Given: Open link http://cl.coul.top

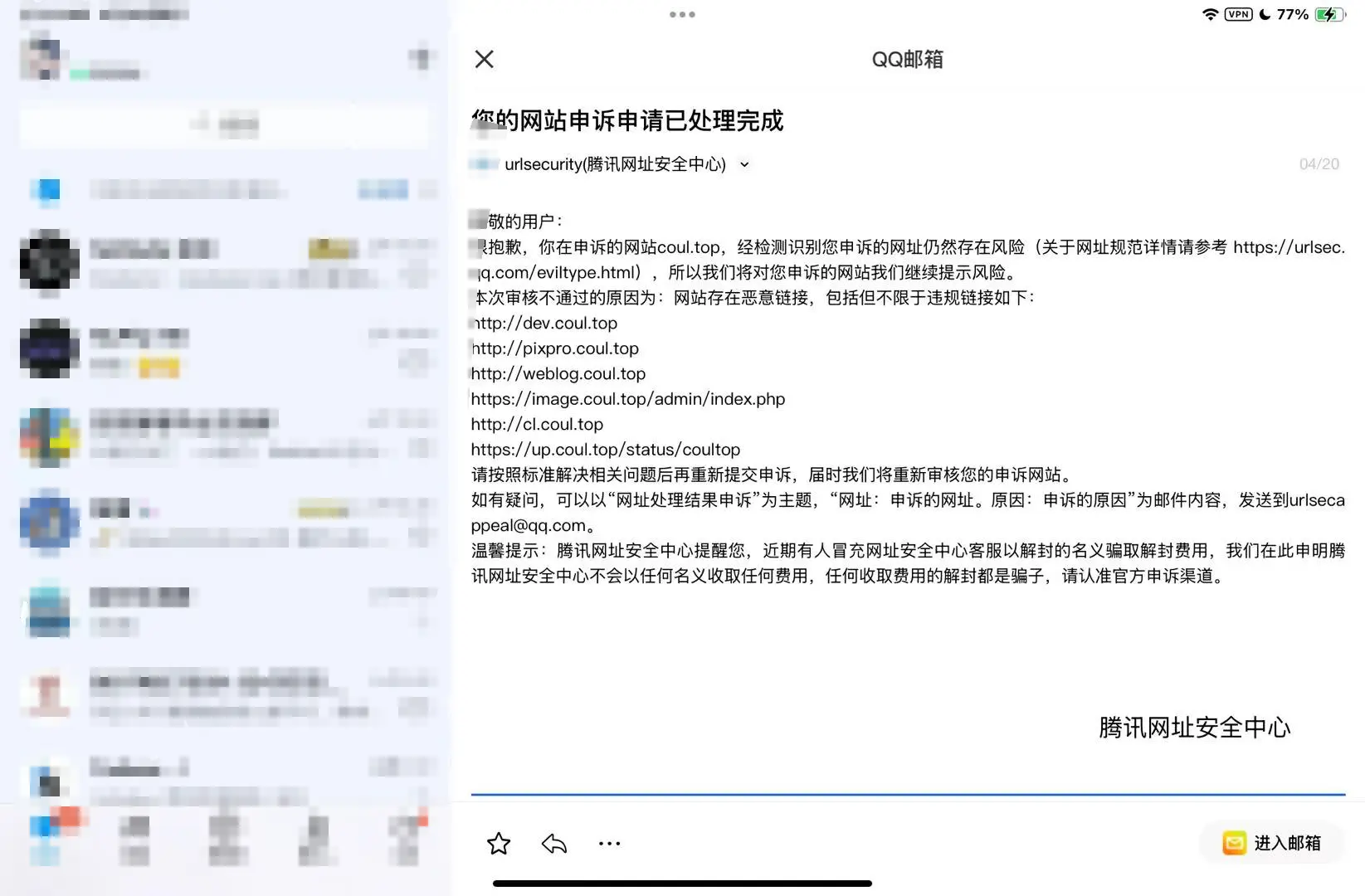Looking at the screenshot, I should click(537, 424).
